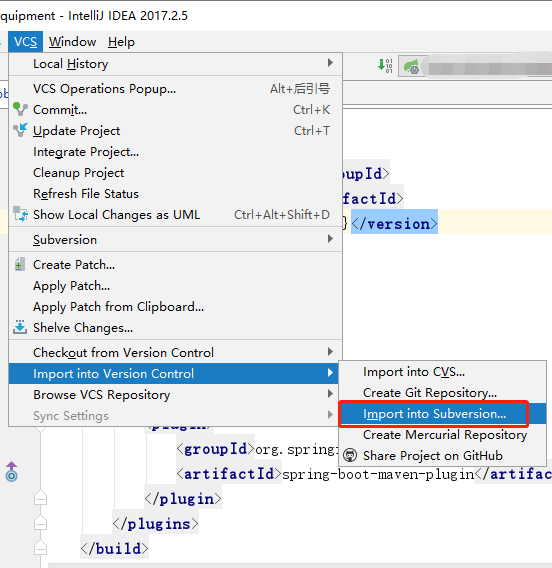The height and width of the screenshot is (568, 552).
Task: Select Apply Patch...
Action: click(x=176, y=286)
